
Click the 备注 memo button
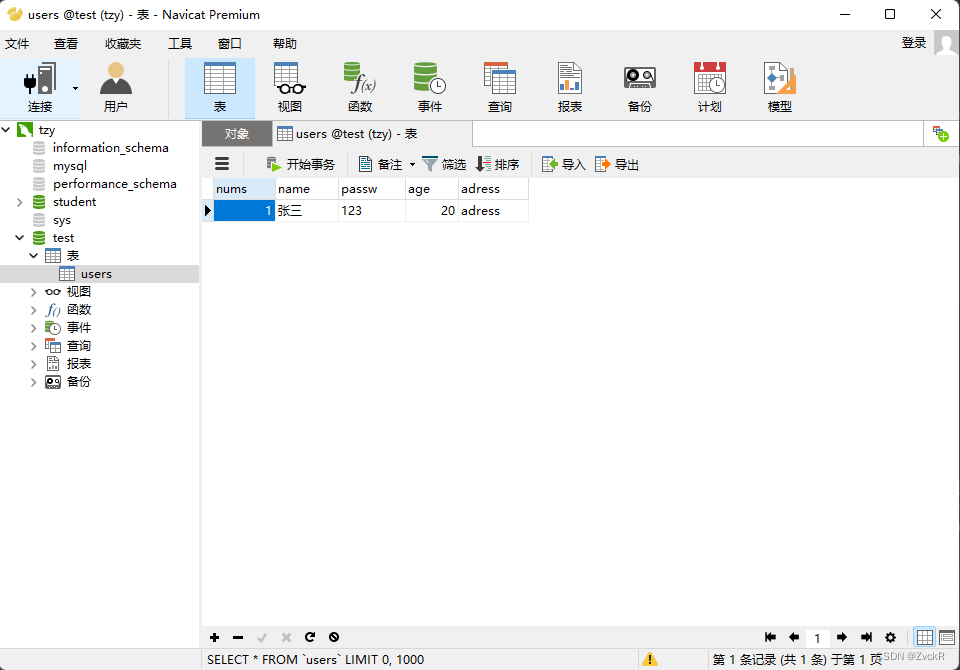pyautogui.click(x=380, y=164)
